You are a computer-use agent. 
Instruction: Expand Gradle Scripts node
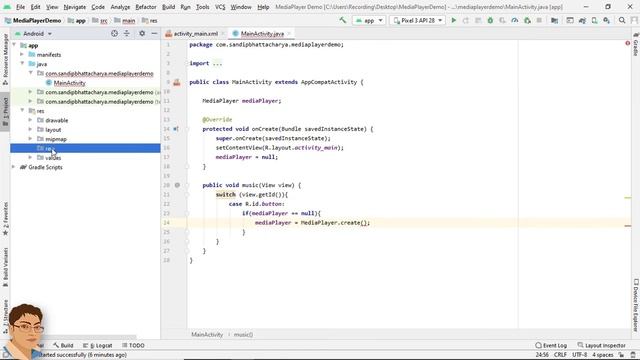click(14, 167)
